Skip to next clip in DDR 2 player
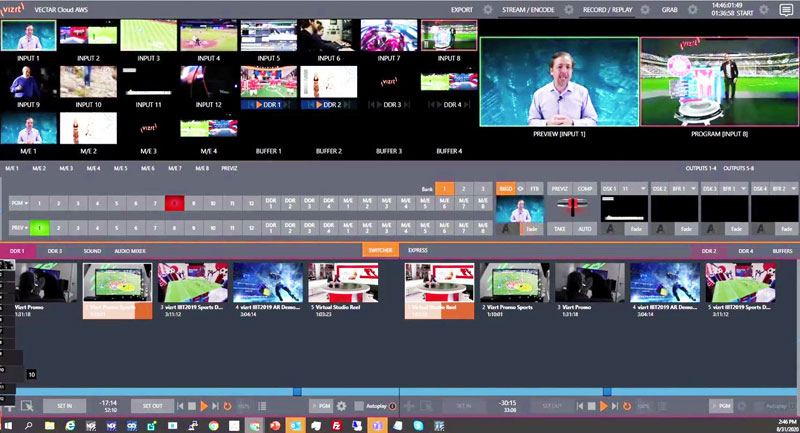The image size is (800, 433). pos(615,406)
